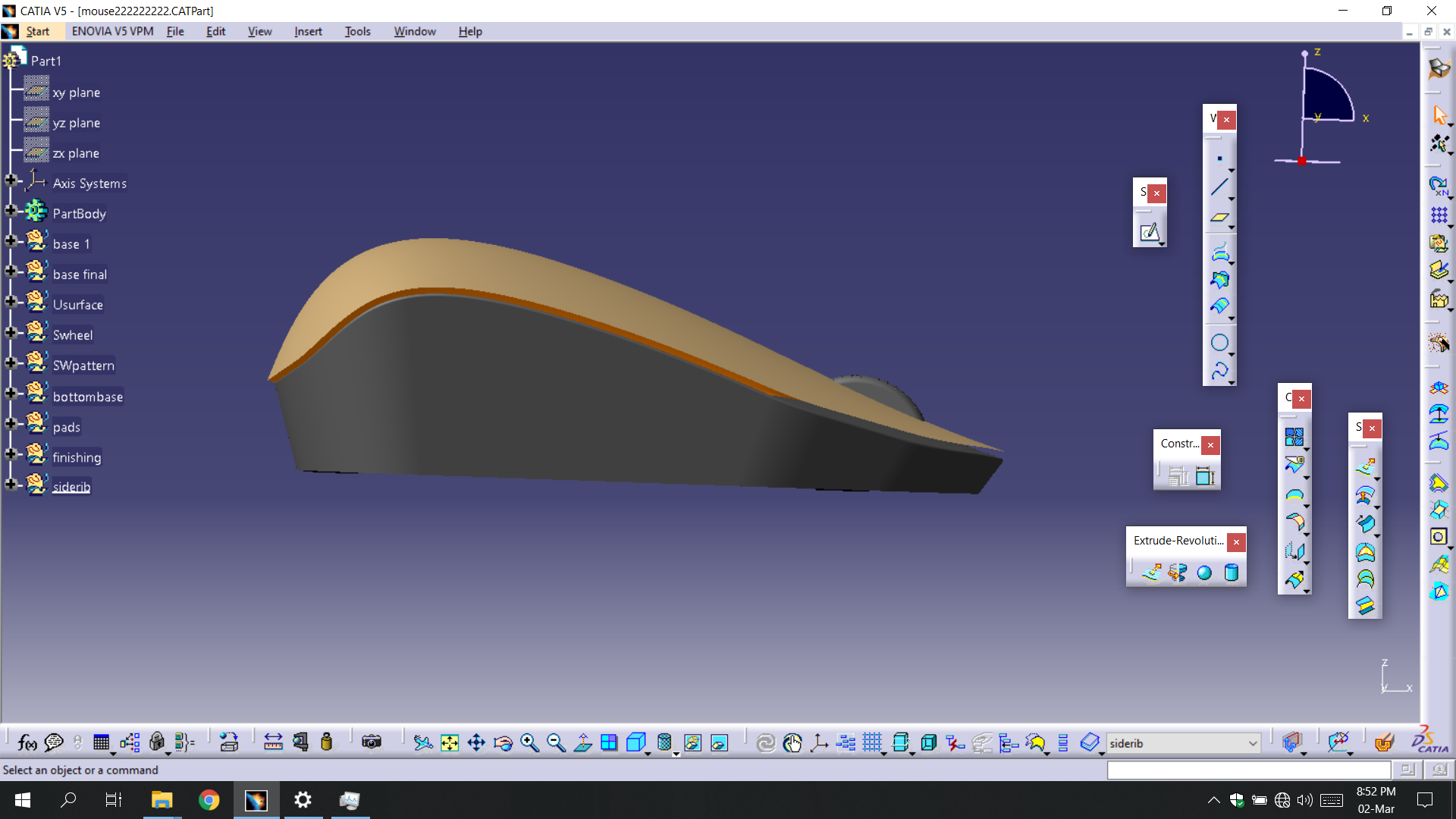This screenshot has width=1456, height=819.
Task: Click the Select arrow in right toolbar
Action: (x=1439, y=115)
